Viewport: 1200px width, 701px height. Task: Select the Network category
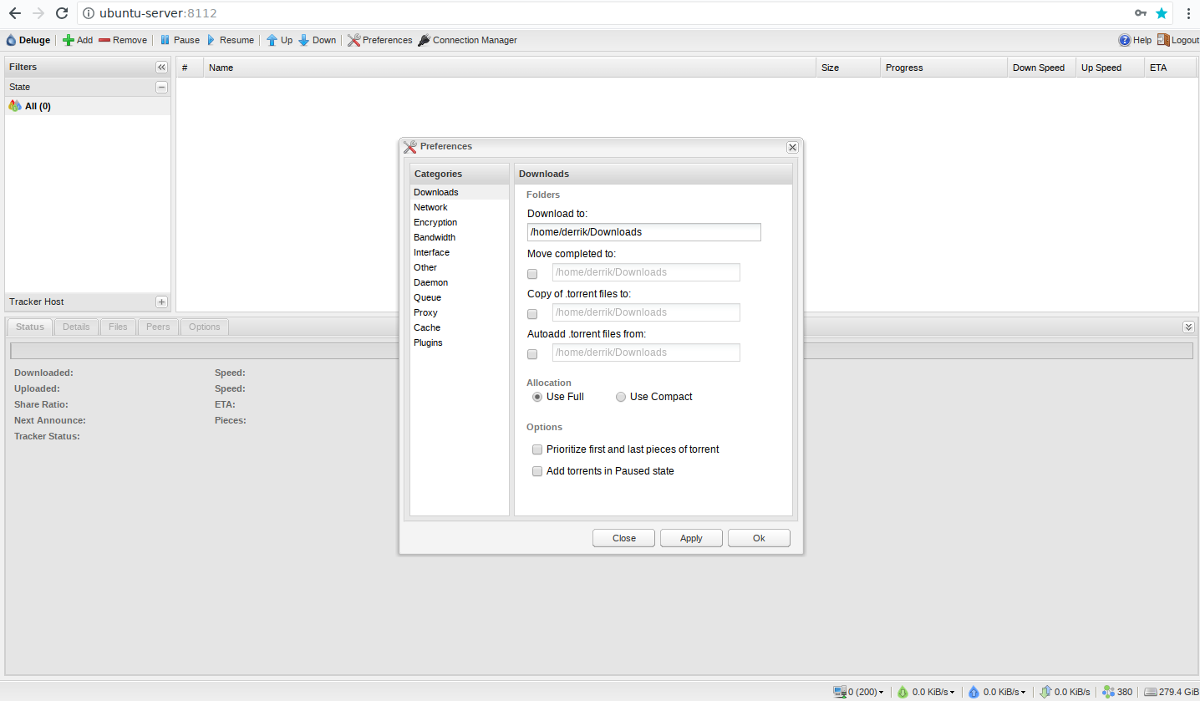[x=459, y=207]
